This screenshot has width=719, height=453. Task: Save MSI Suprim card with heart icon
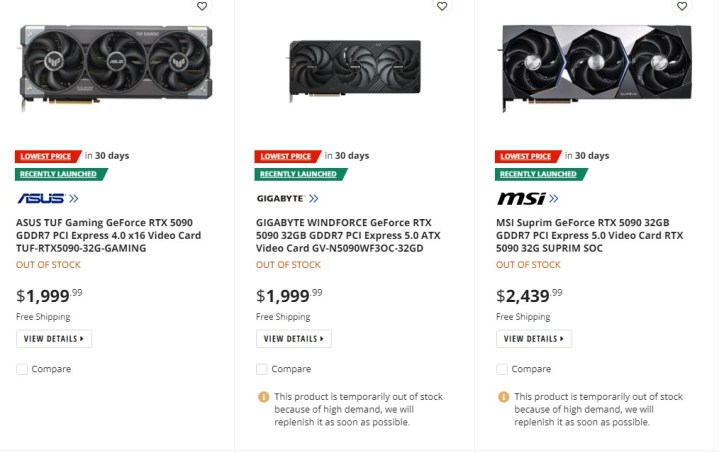pyautogui.click(x=682, y=6)
